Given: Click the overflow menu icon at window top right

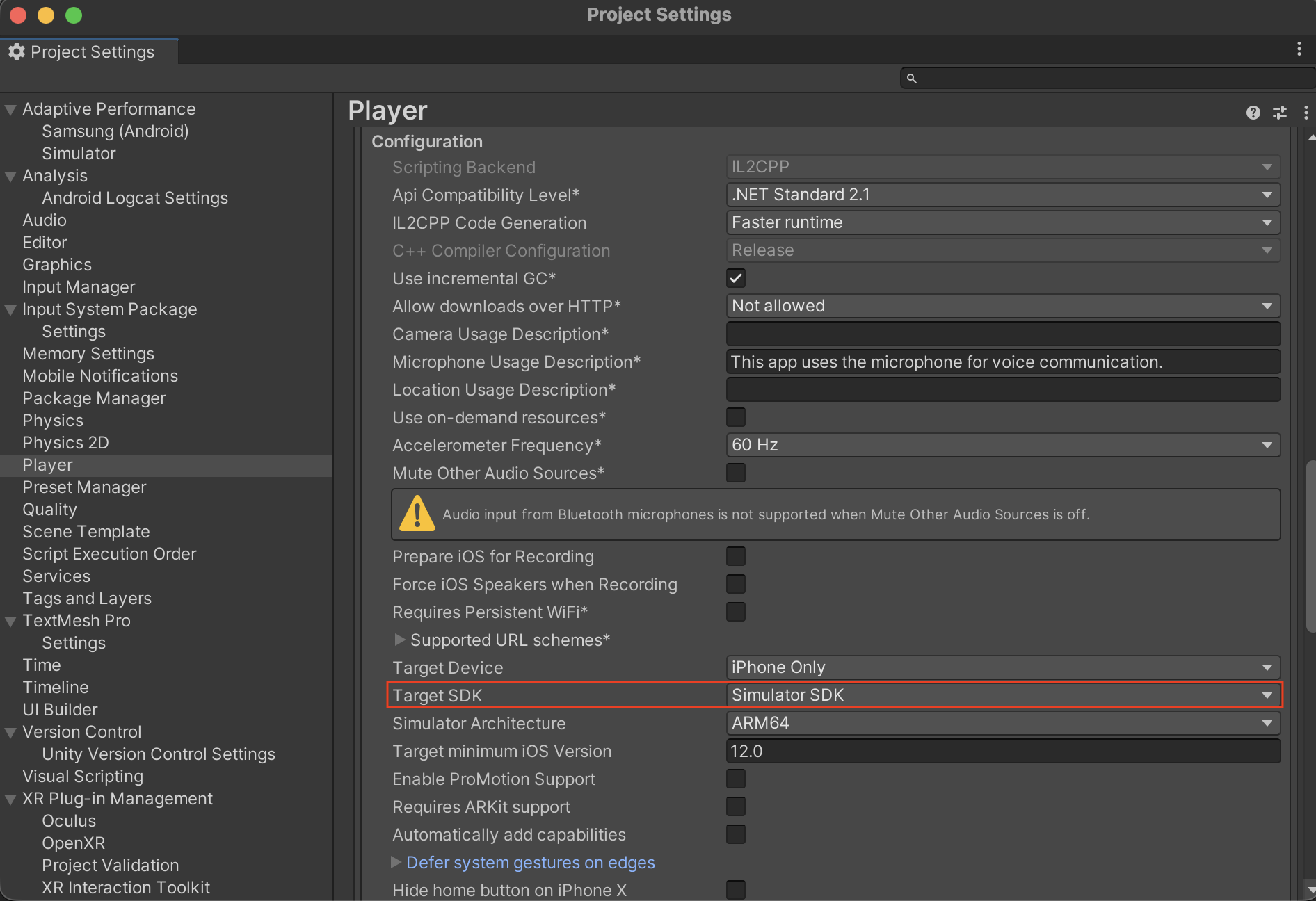Looking at the screenshot, I should click(x=1298, y=49).
